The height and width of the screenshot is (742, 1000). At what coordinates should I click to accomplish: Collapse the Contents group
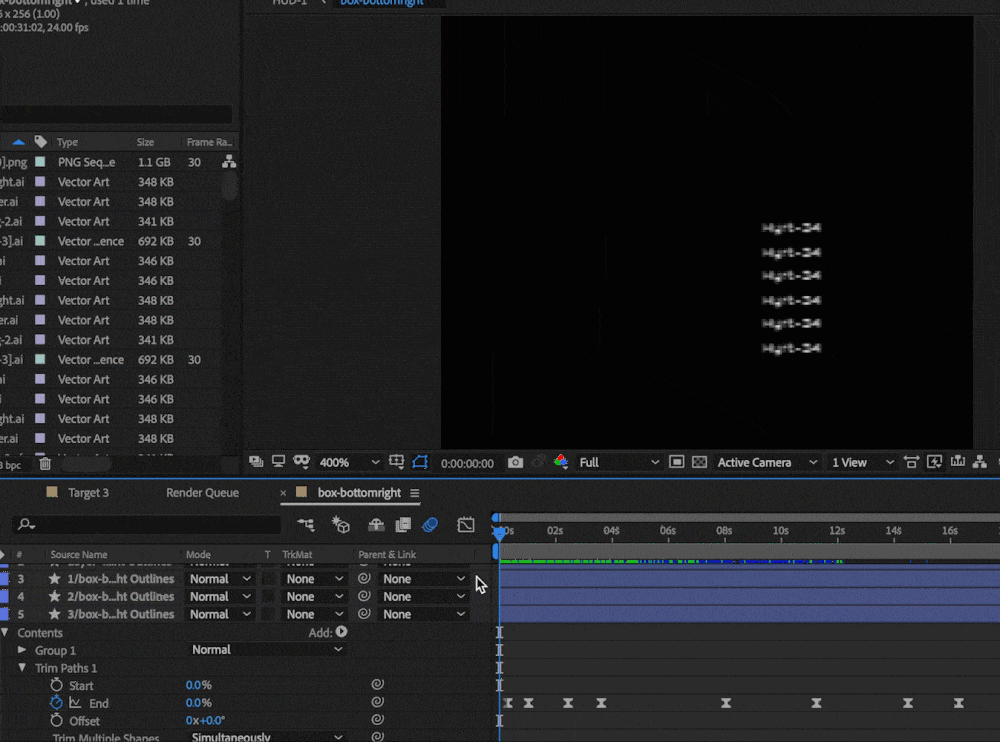[5, 632]
